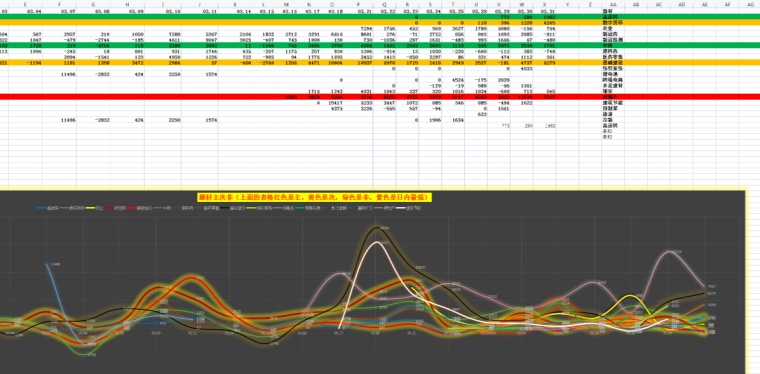Image resolution: width=760 pixels, height=374 pixels.
Task: Select column G header
Action: pos(93,4)
